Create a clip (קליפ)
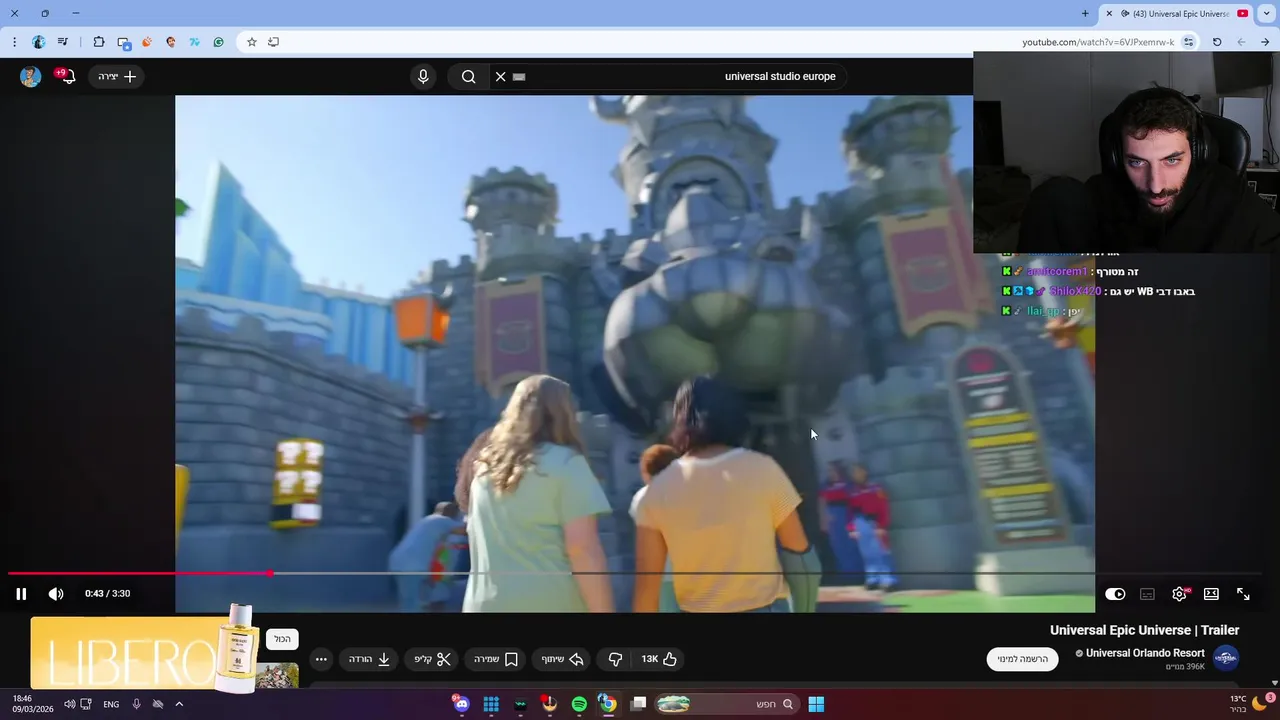The image size is (1280, 720). 433,659
